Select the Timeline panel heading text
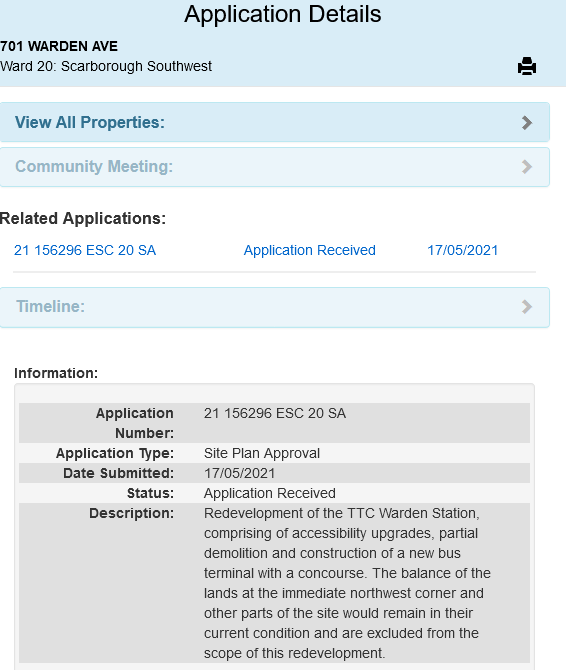566x670 pixels. (x=50, y=306)
